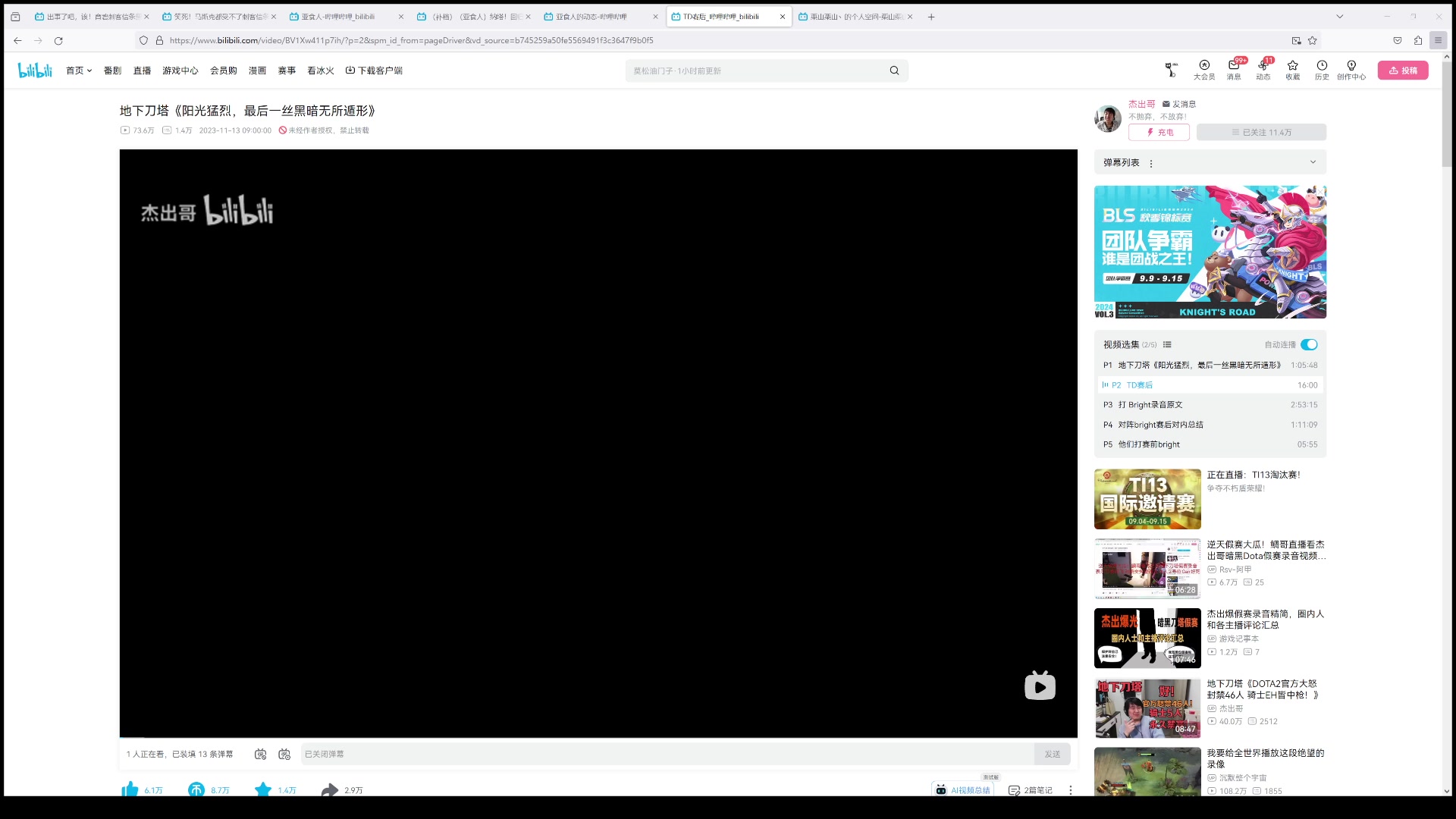This screenshot has width=1456, height=819.
Task: Click 发消息 to message uploader
Action: pyautogui.click(x=1179, y=104)
